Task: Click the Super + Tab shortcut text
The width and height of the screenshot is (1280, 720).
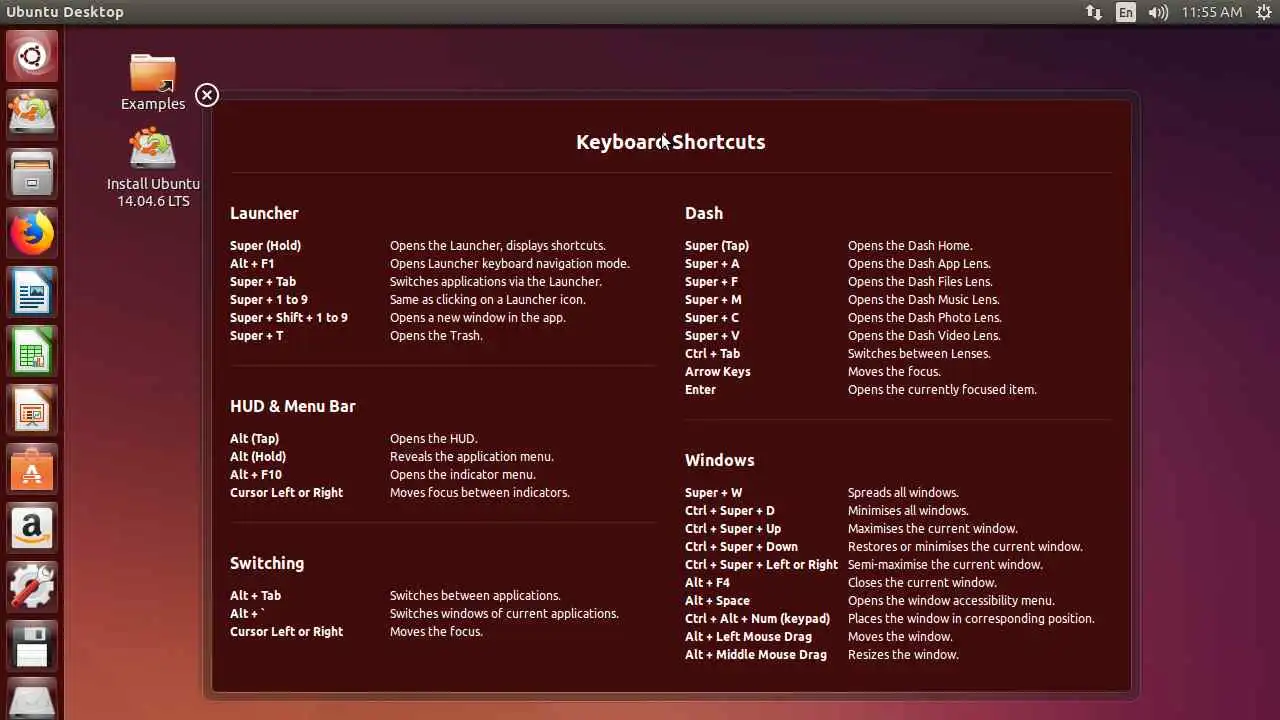Action: click(263, 281)
